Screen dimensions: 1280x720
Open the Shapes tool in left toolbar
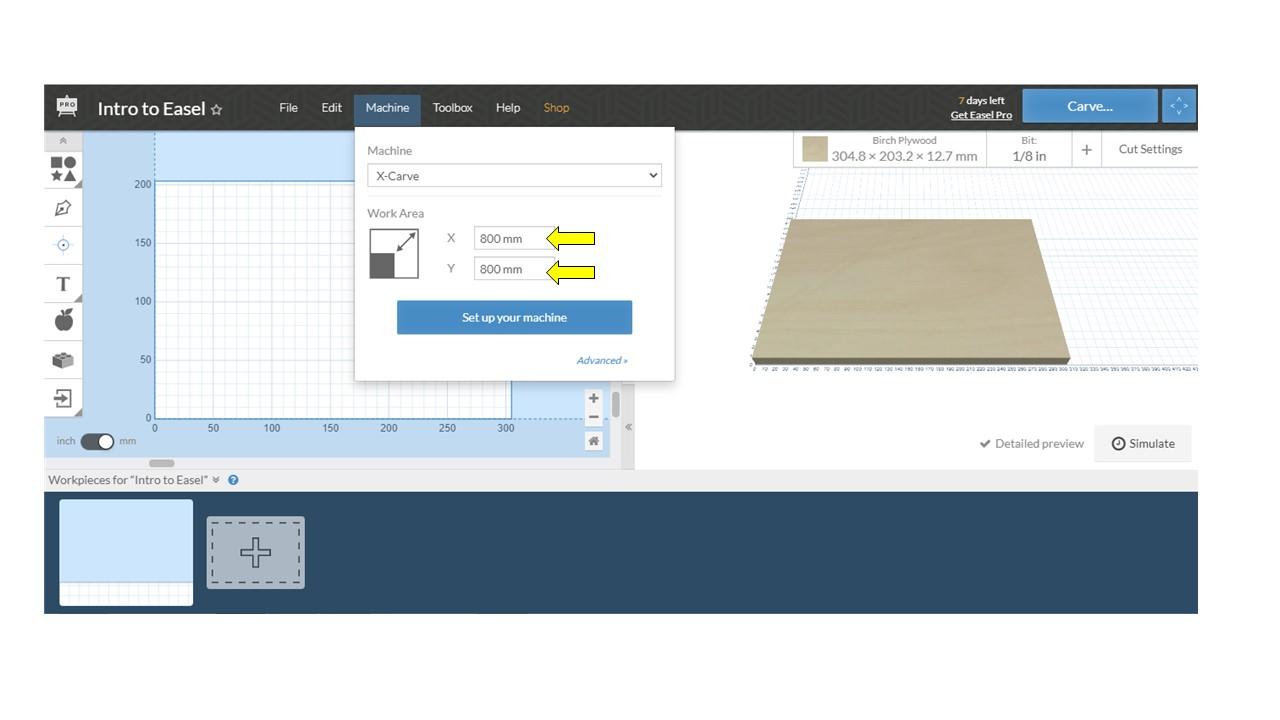pyautogui.click(x=63, y=169)
